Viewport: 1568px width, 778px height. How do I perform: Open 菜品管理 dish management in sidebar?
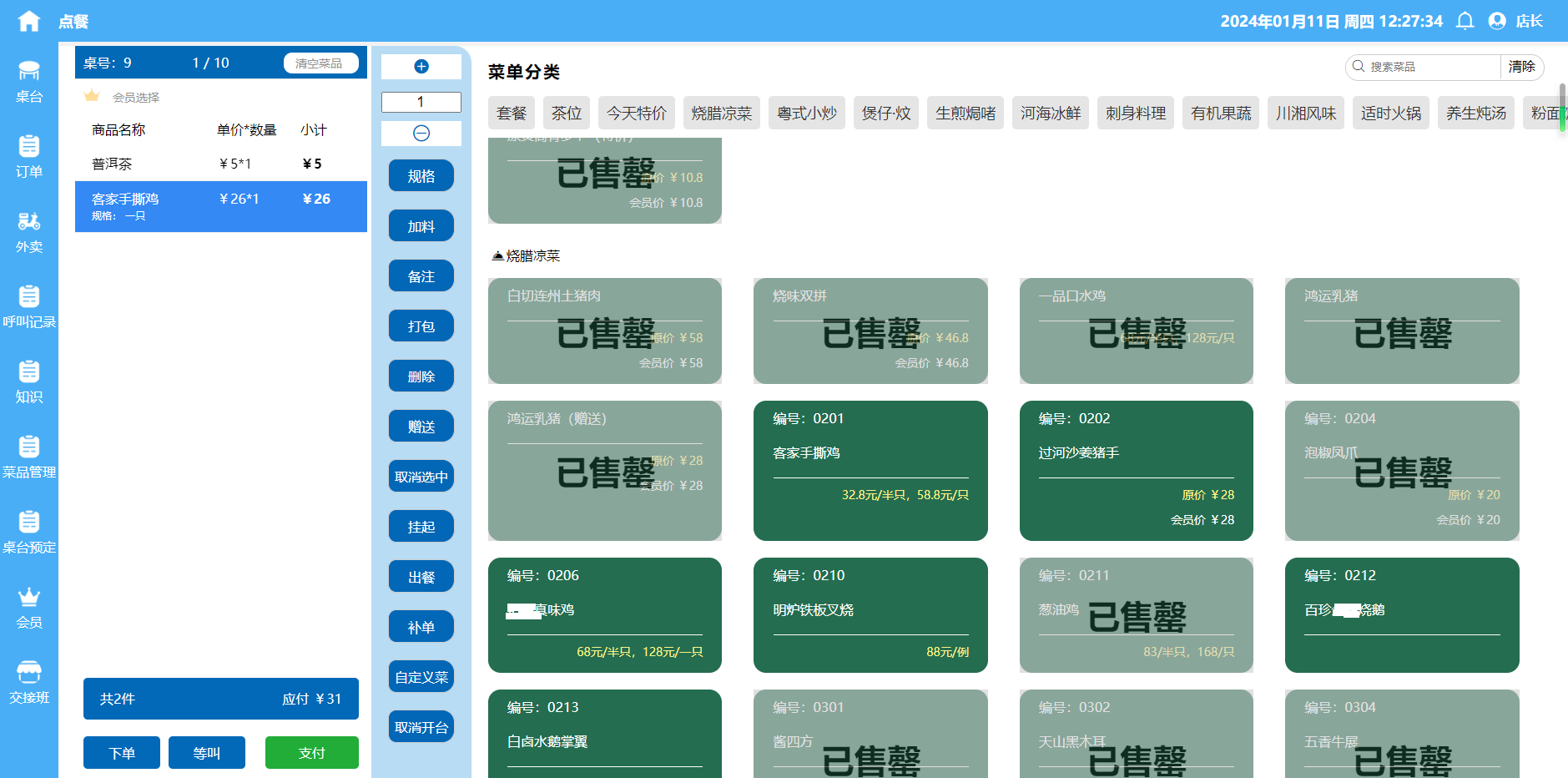pos(29,457)
